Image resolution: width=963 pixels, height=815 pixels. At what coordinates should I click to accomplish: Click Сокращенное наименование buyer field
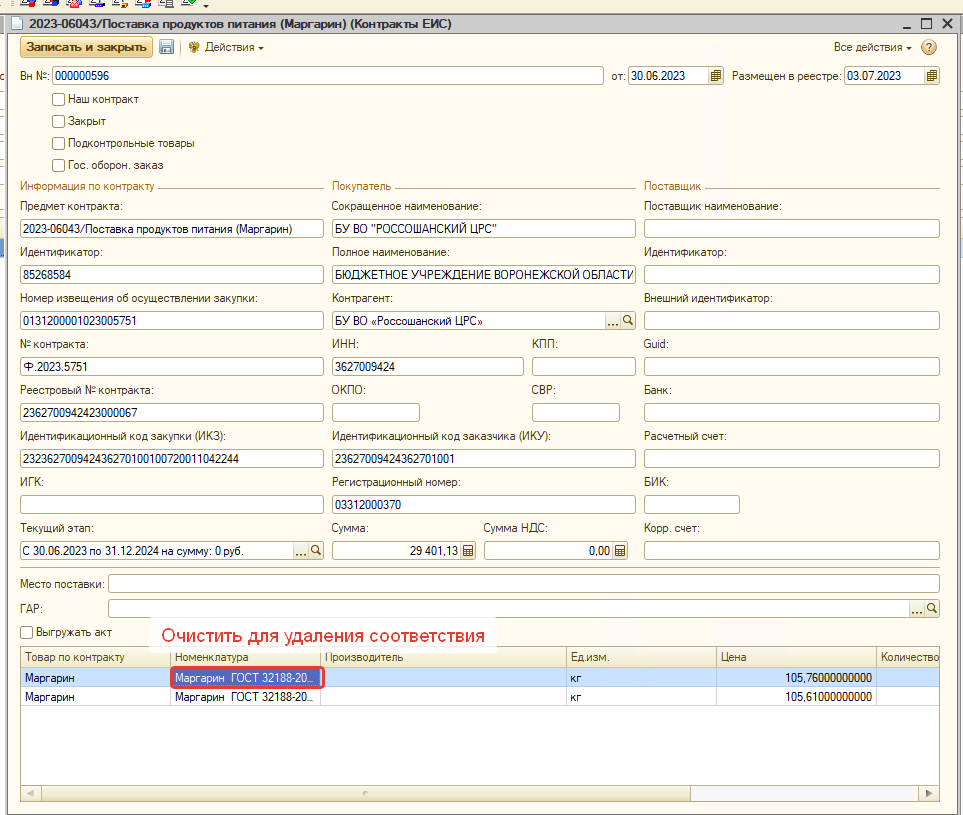484,228
